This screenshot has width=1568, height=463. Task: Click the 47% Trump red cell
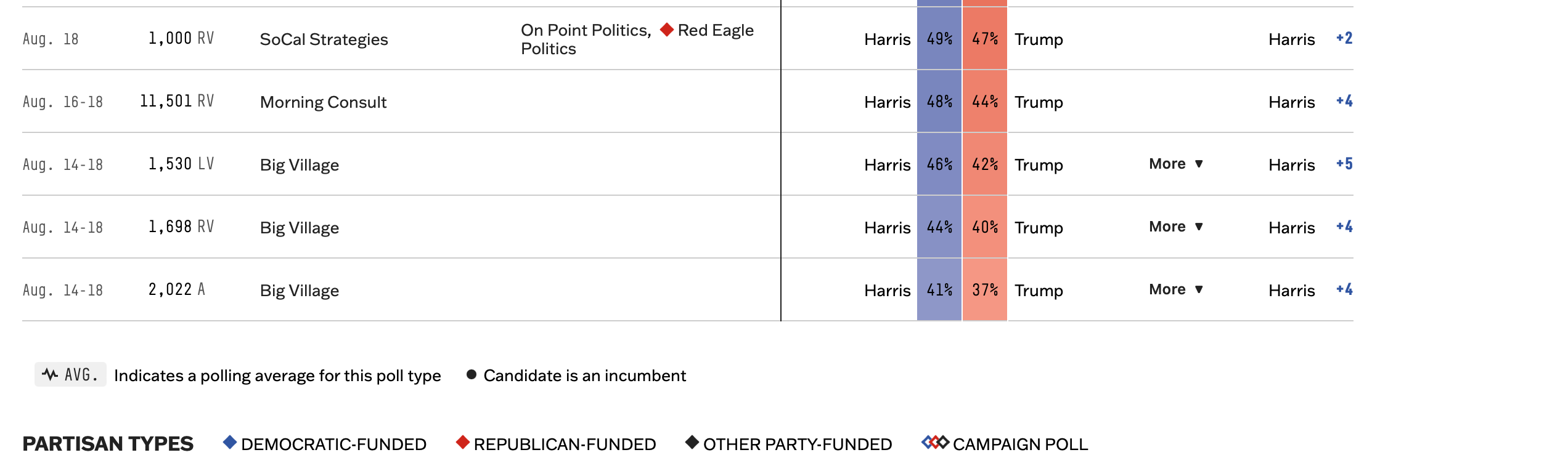985,39
